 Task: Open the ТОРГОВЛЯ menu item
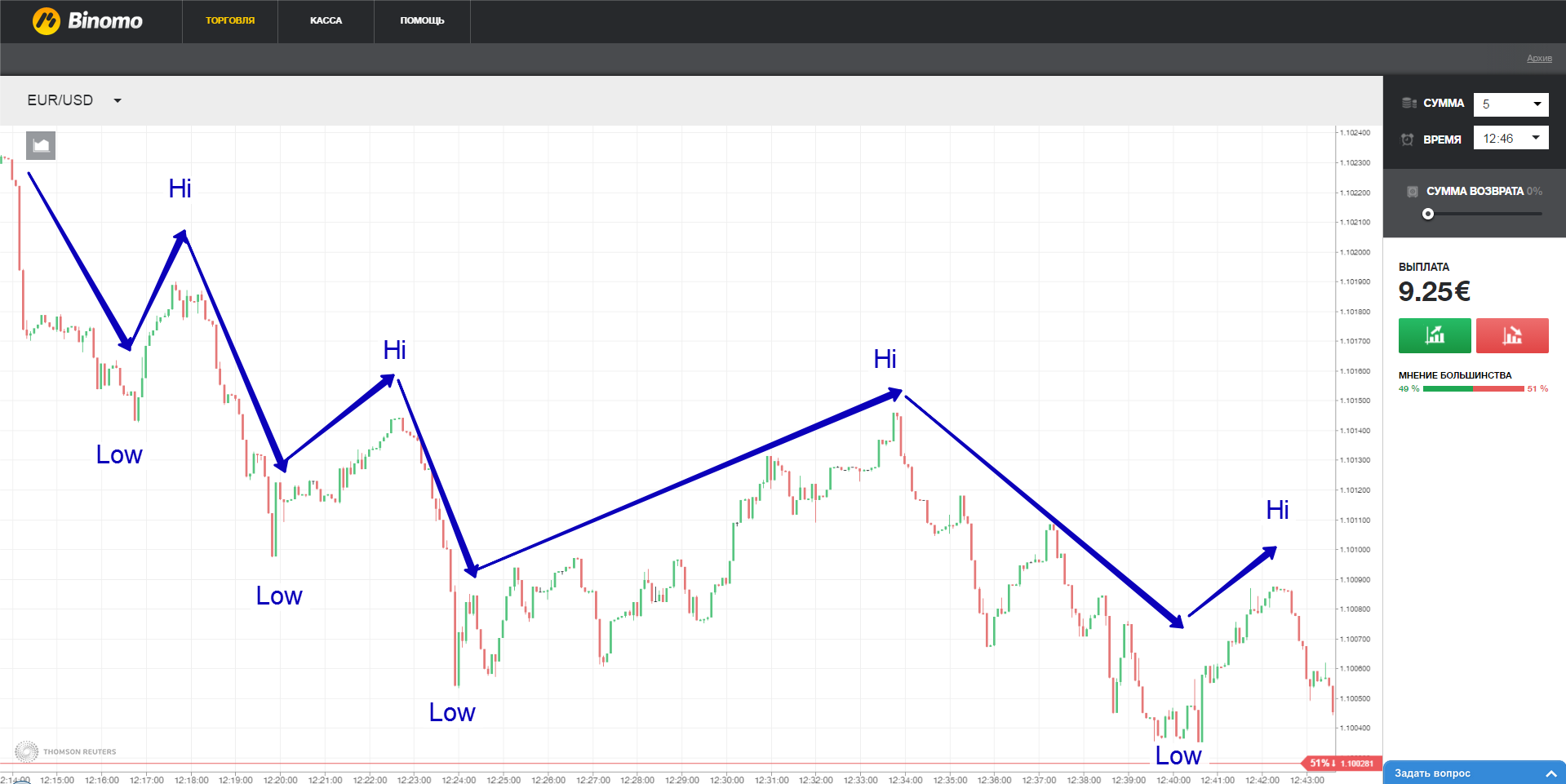coord(230,21)
